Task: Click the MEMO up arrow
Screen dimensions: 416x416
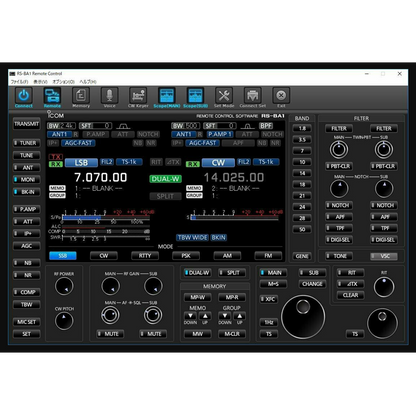Action: pos(205,316)
